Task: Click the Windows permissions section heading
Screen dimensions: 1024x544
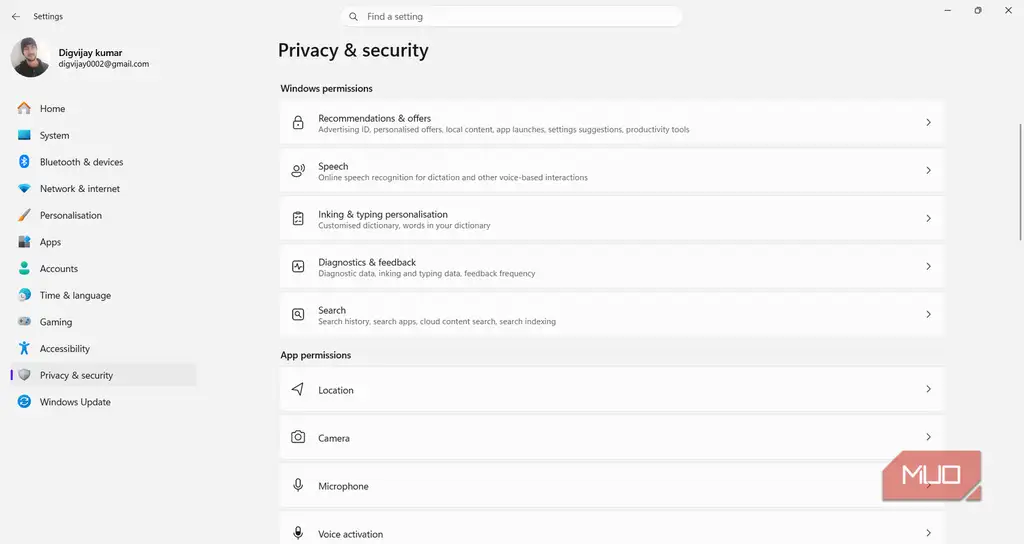Action: pyautogui.click(x=327, y=88)
